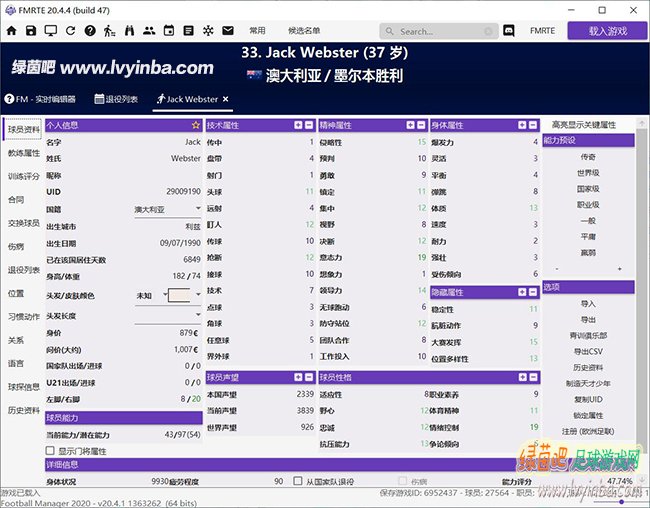Open FMRTE menu beside Discord icon

click(x=542, y=31)
